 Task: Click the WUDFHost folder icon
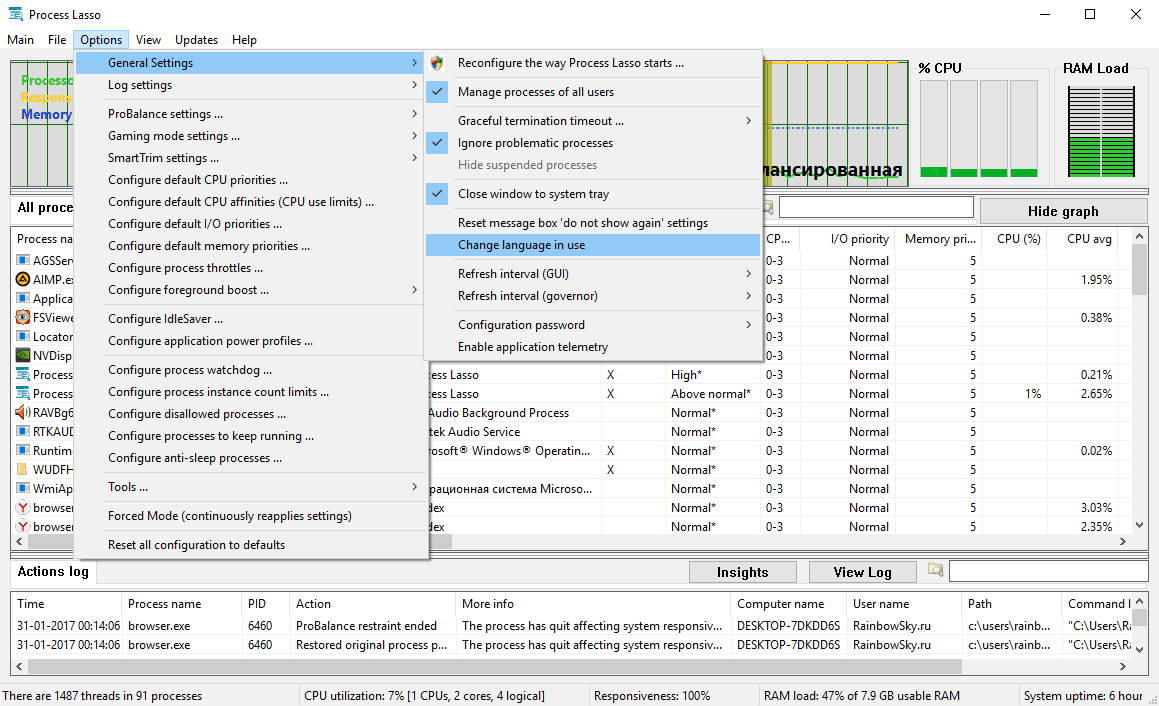(x=23, y=469)
